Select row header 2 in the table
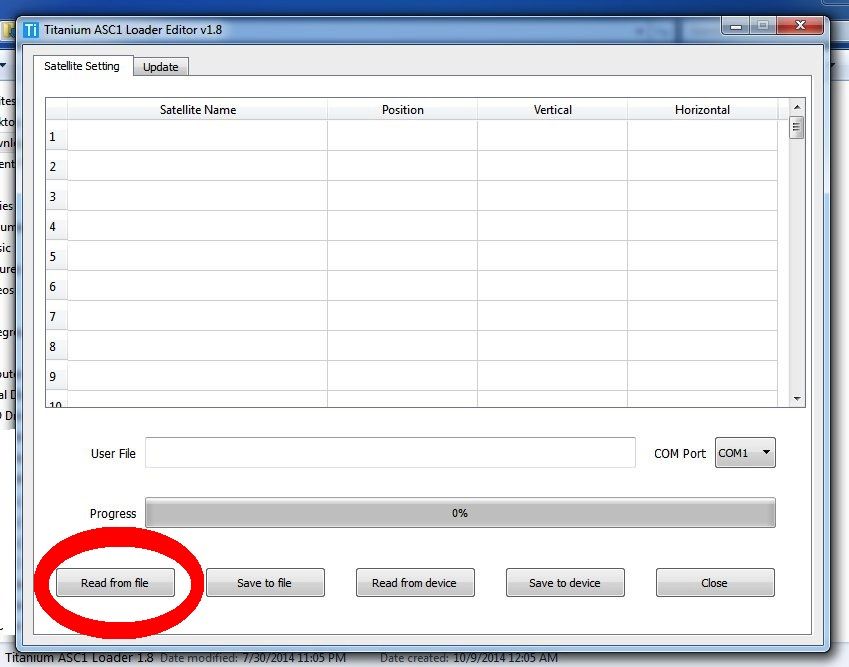The image size is (849, 667). [x=56, y=166]
